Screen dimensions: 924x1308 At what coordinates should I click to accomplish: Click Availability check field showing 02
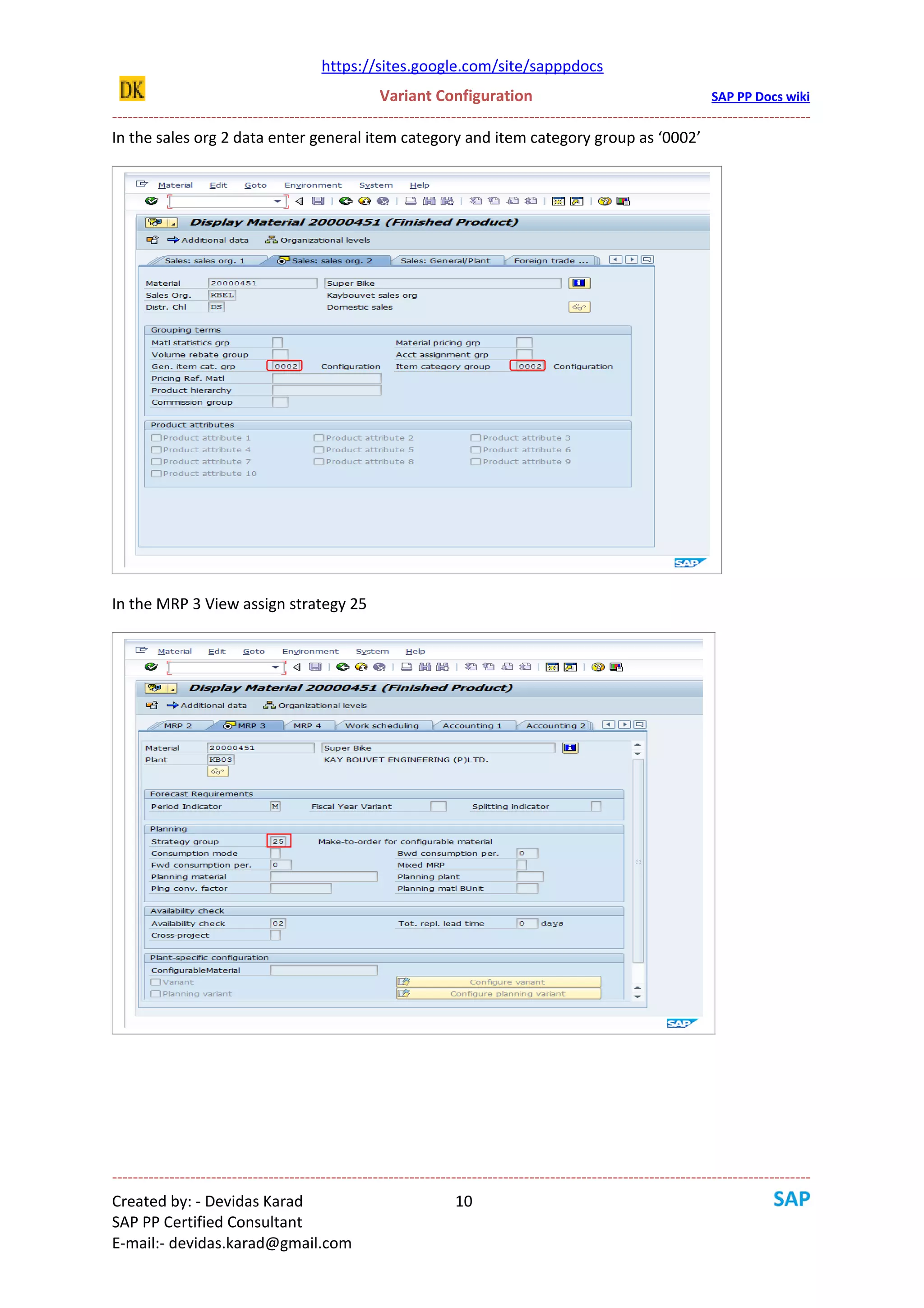pos(278,923)
